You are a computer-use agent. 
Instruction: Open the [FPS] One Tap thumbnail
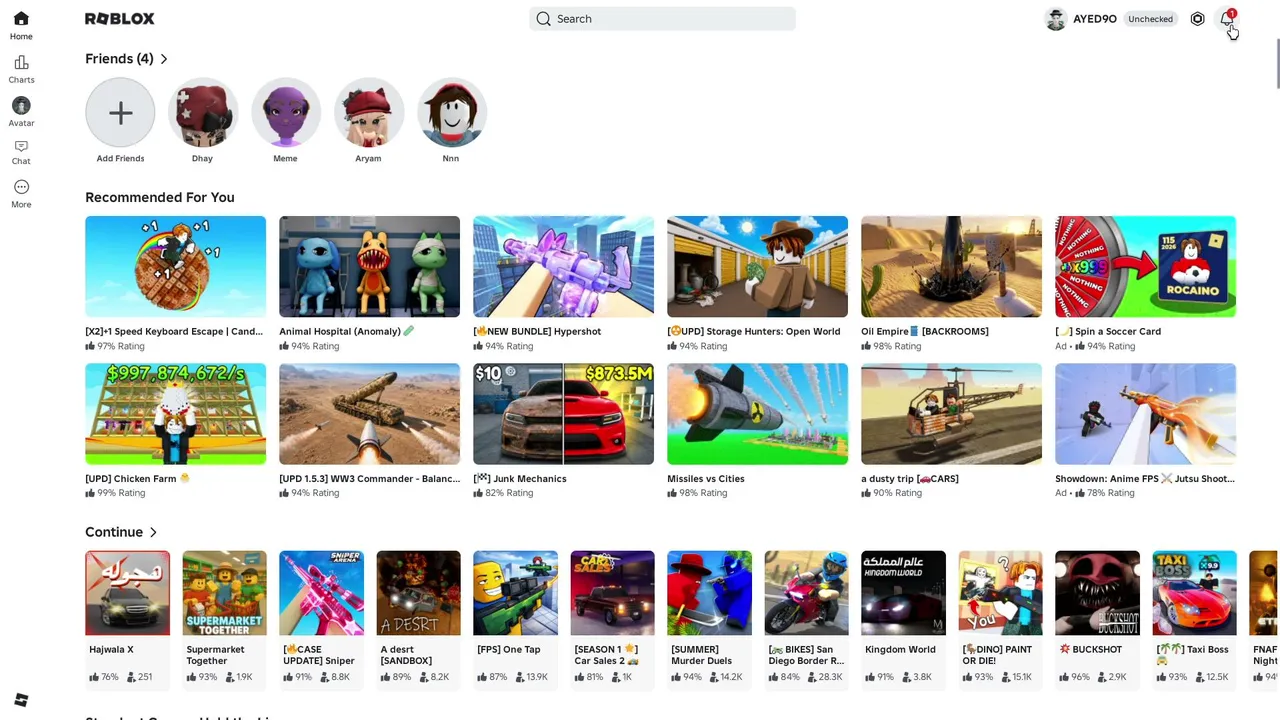(515, 593)
